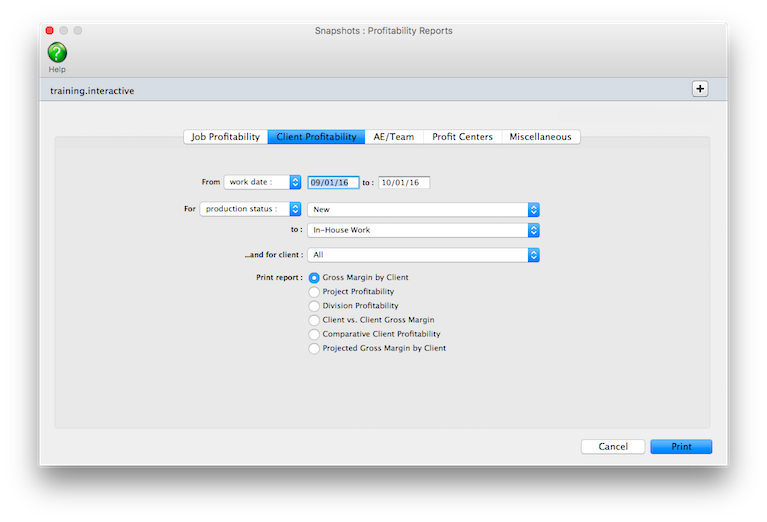The height and width of the screenshot is (522, 767).
Task: Select Projected Gross Margin by Client
Action: pyautogui.click(x=315, y=348)
